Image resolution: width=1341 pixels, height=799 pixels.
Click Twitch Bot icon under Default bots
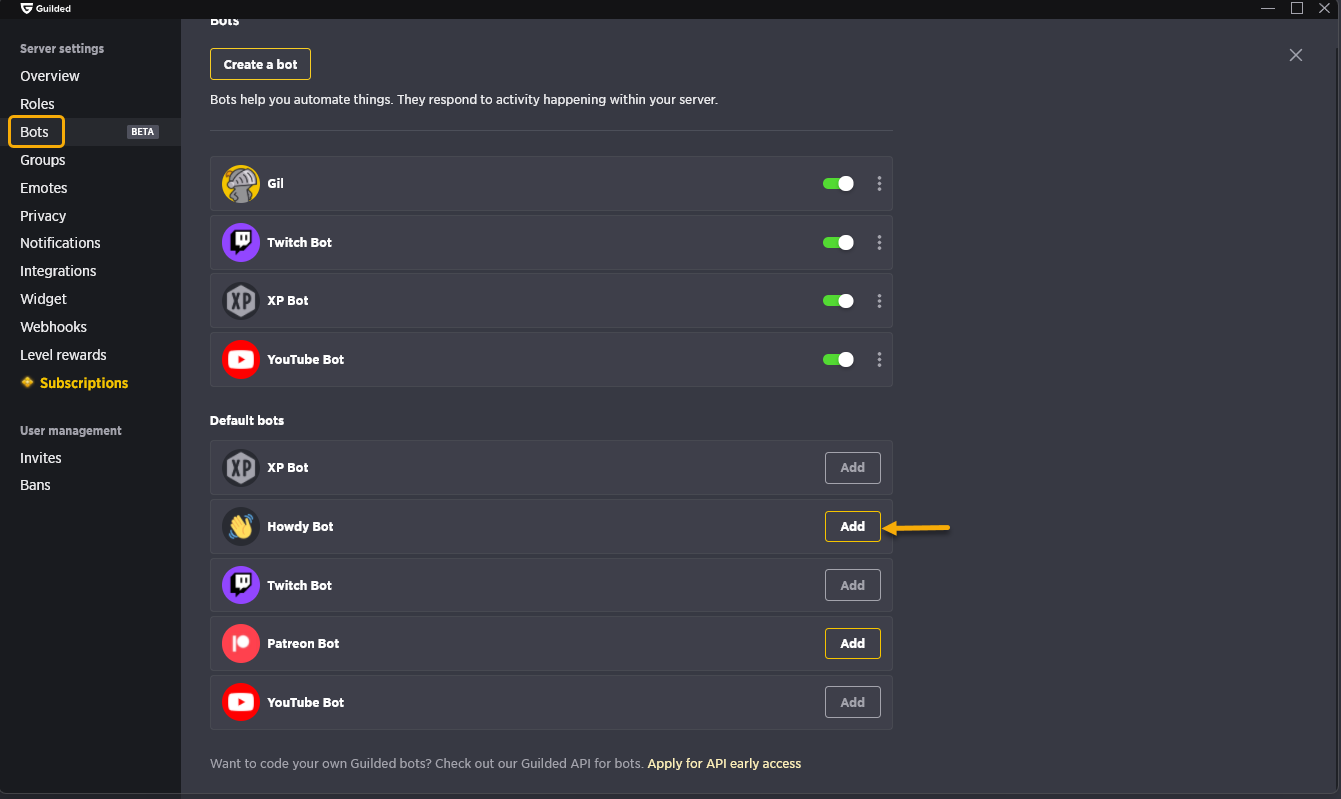pos(241,585)
